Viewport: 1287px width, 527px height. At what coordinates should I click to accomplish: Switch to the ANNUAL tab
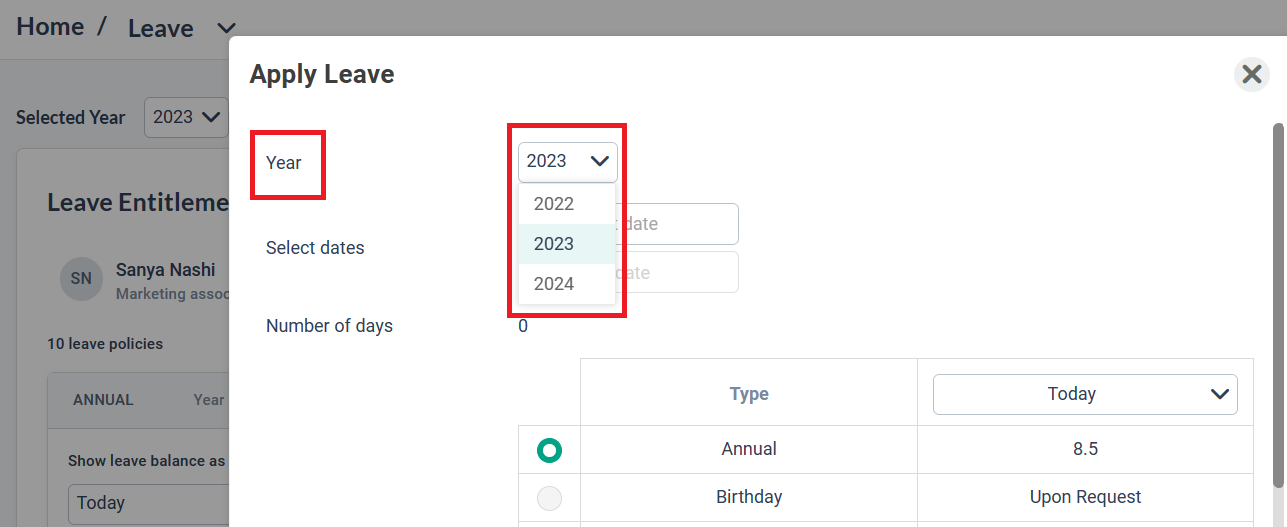(x=103, y=399)
